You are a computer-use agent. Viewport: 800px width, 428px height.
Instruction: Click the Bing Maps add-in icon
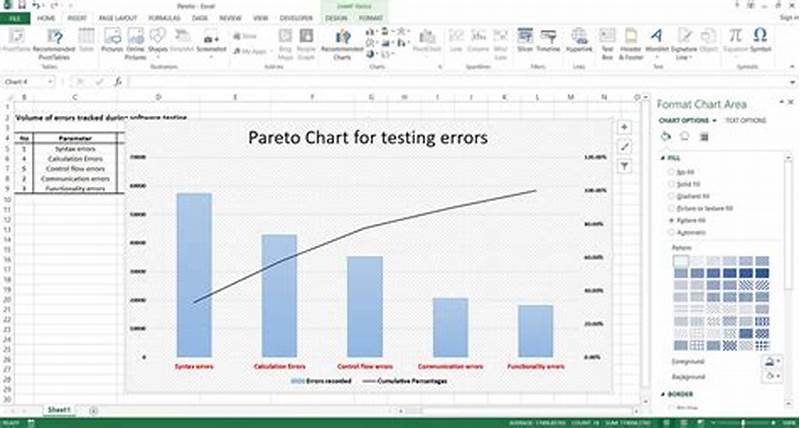pyautogui.click(x=285, y=36)
